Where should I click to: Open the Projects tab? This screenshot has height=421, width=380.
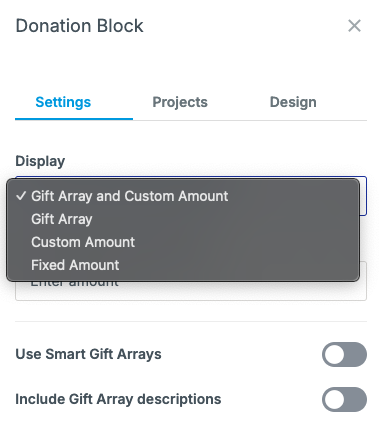pyautogui.click(x=180, y=102)
